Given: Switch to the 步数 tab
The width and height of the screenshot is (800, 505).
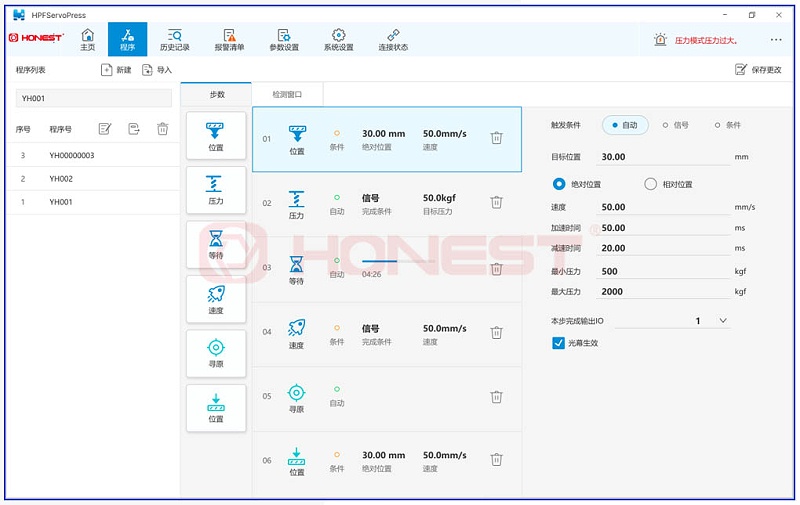Looking at the screenshot, I should [x=217, y=95].
